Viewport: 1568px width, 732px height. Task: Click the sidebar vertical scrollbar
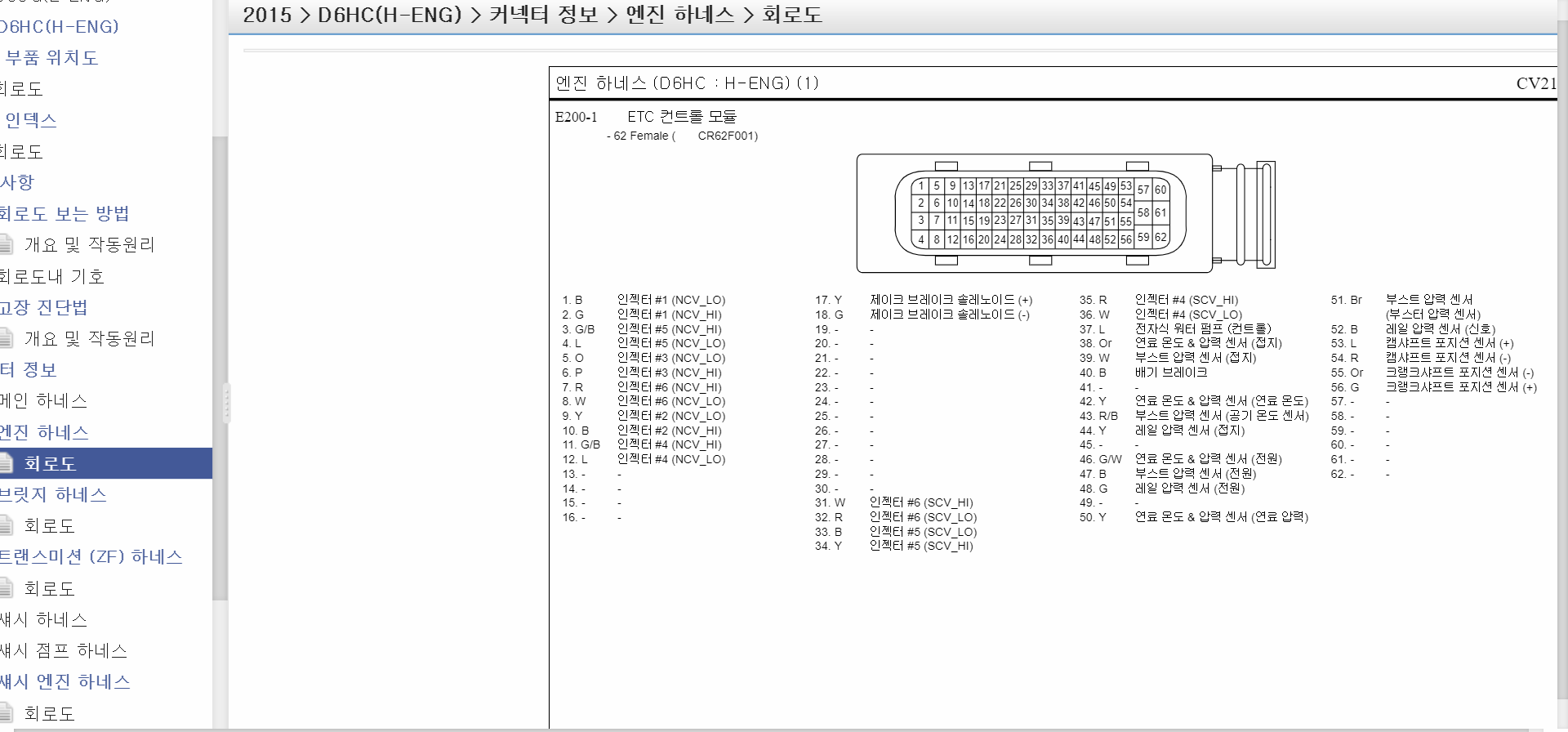point(220,368)
